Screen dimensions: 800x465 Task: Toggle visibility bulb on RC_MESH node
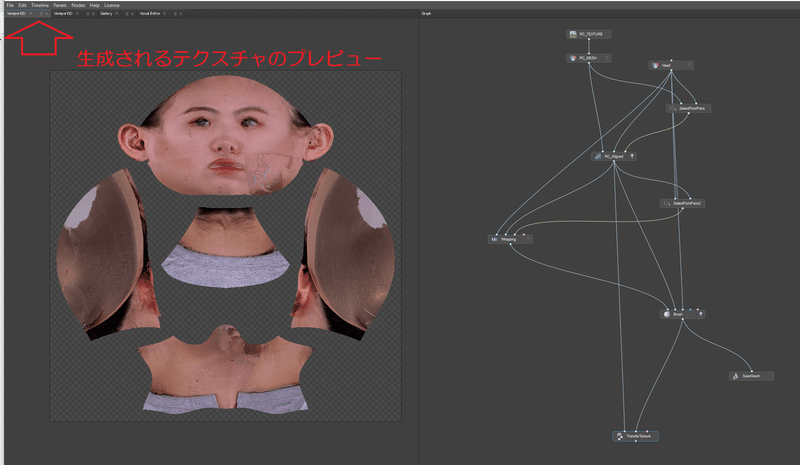(607, 58)
